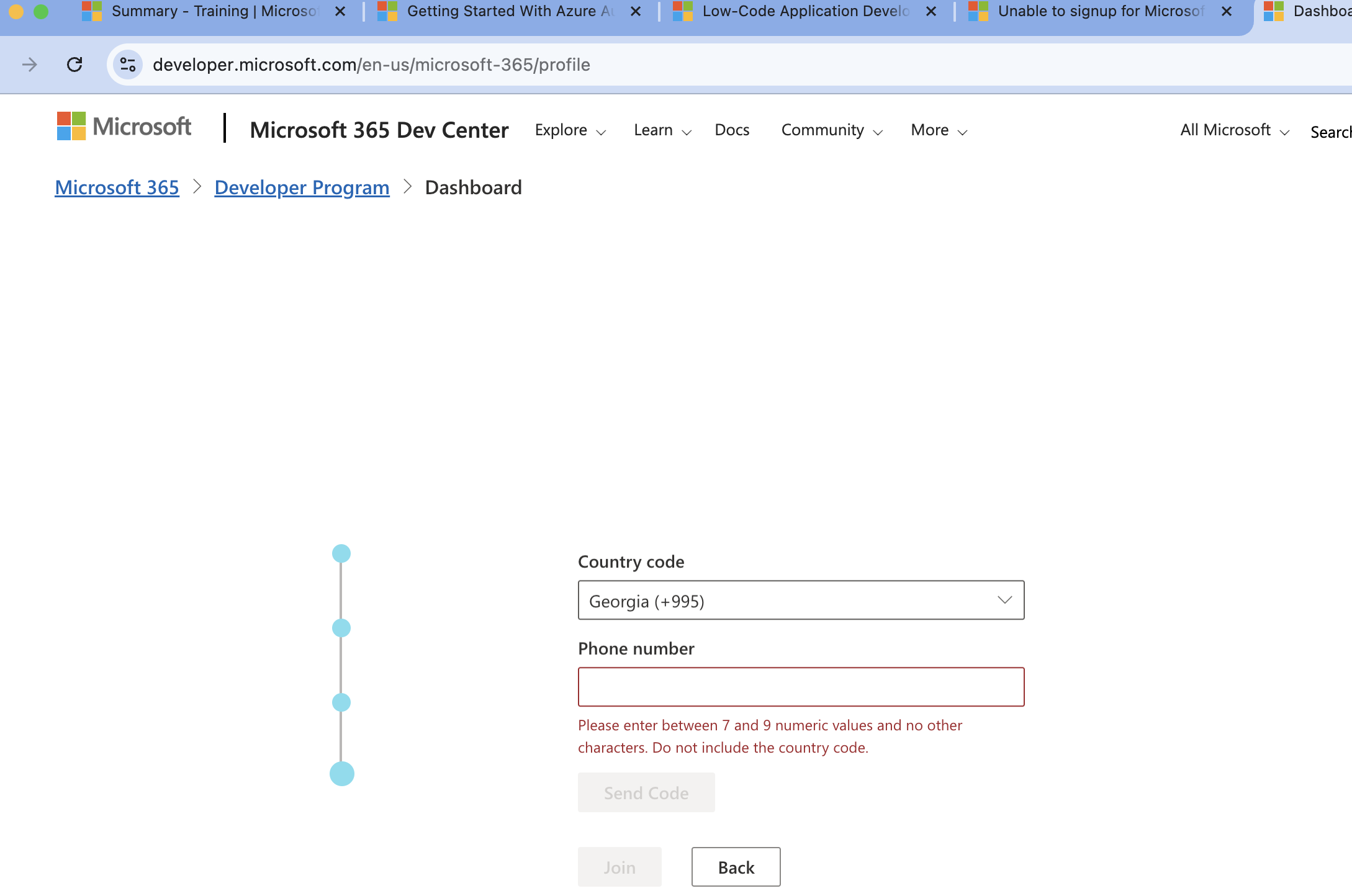The height and width of the screenshot is (896, 1352).
Task: Click the Microsoft logo icon
Action: (70, 126)
